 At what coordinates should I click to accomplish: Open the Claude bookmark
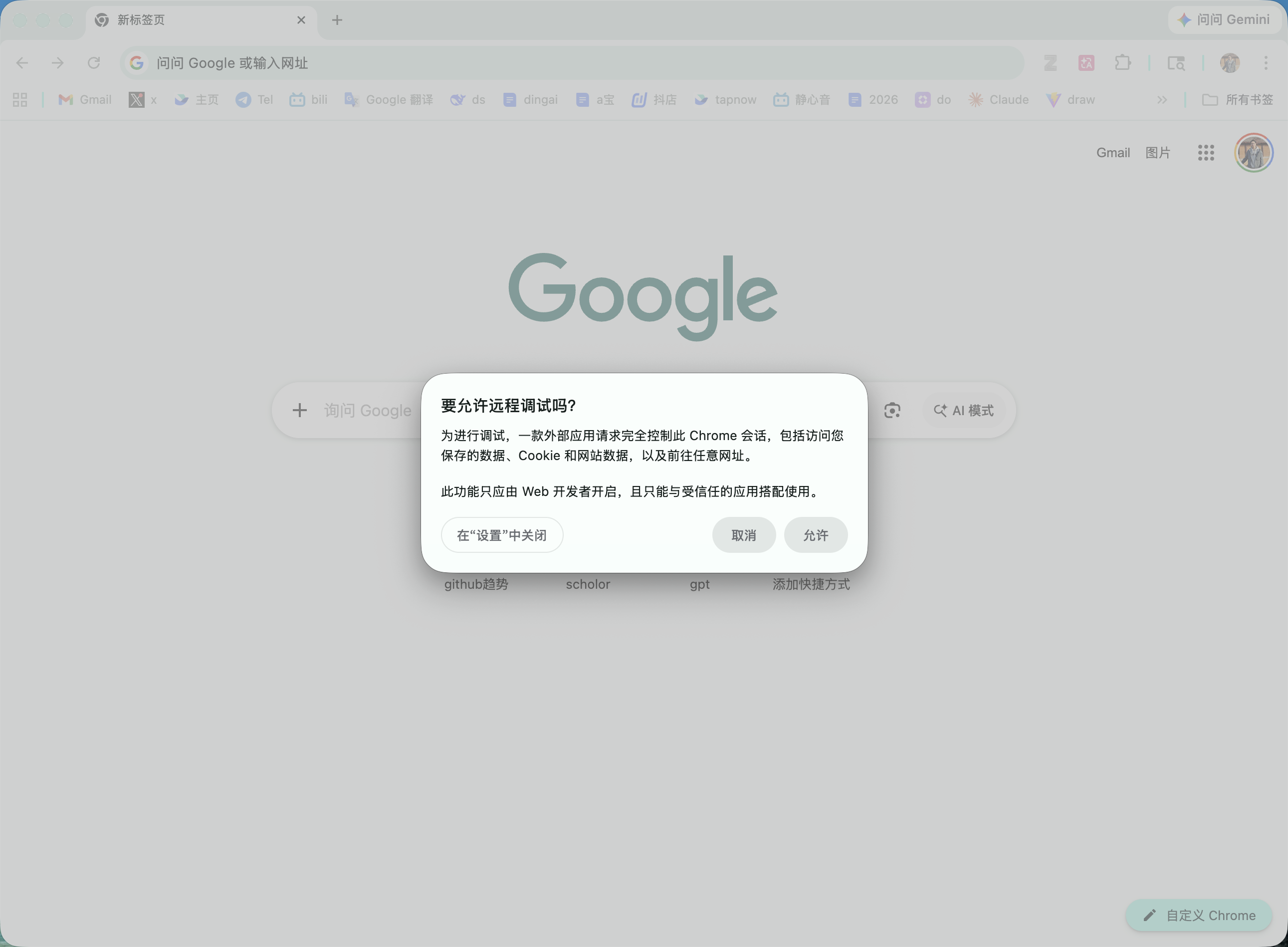tap(999, 100)
